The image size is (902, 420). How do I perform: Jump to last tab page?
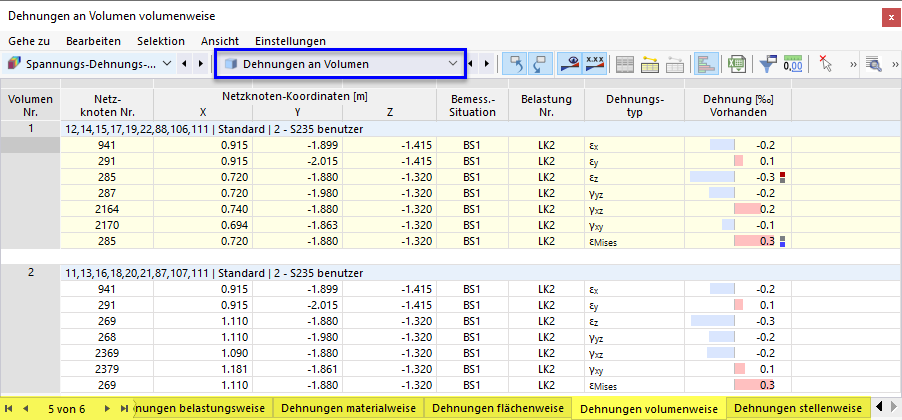click(x=124, y=408)
